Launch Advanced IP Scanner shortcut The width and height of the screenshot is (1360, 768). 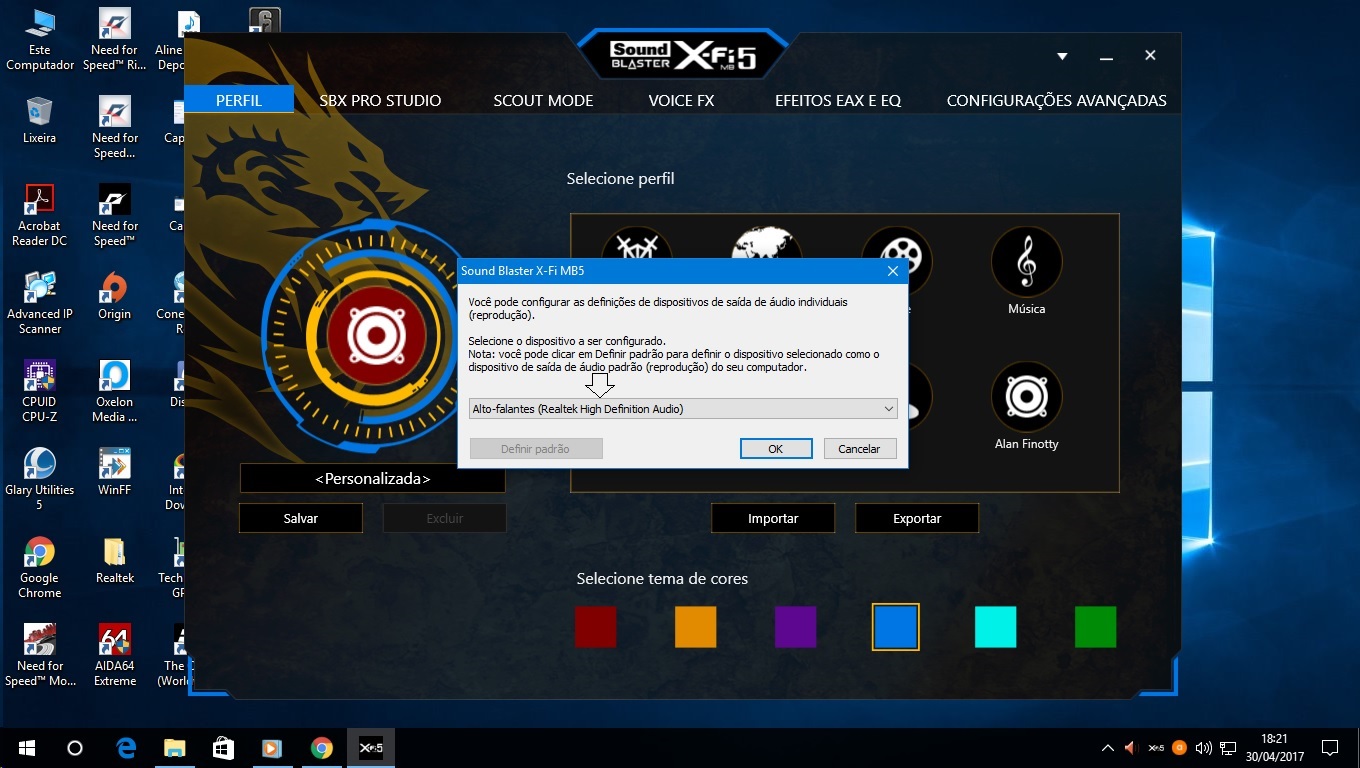coord(40,304)
